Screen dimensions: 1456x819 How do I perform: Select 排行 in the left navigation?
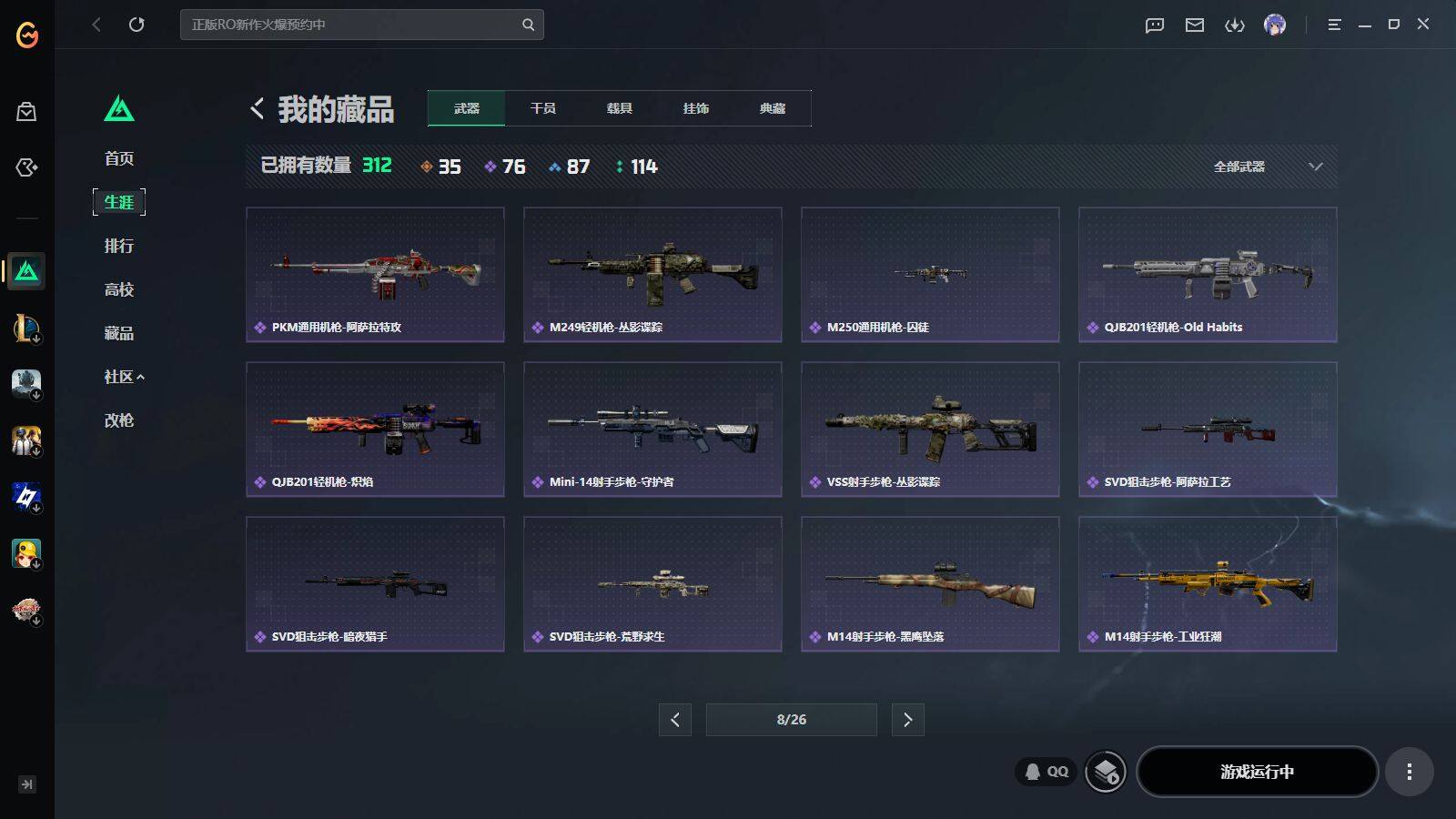[119, 246]
